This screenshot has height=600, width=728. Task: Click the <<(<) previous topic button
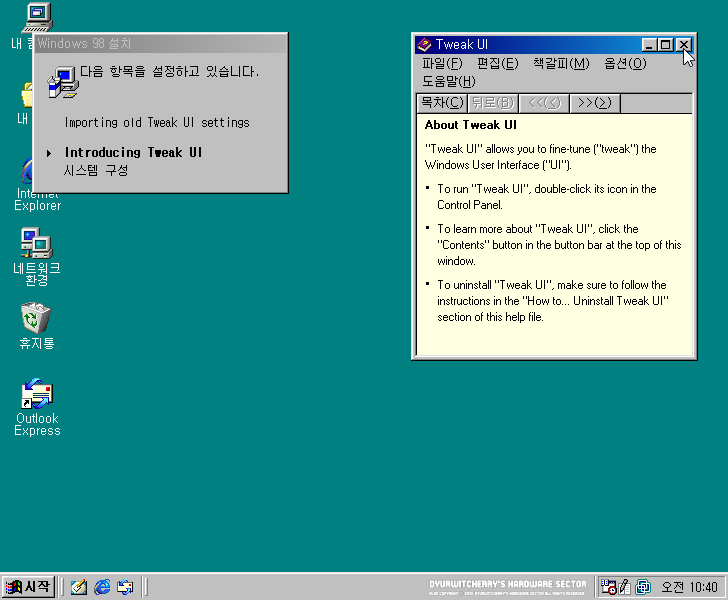(x=545, y=103)
